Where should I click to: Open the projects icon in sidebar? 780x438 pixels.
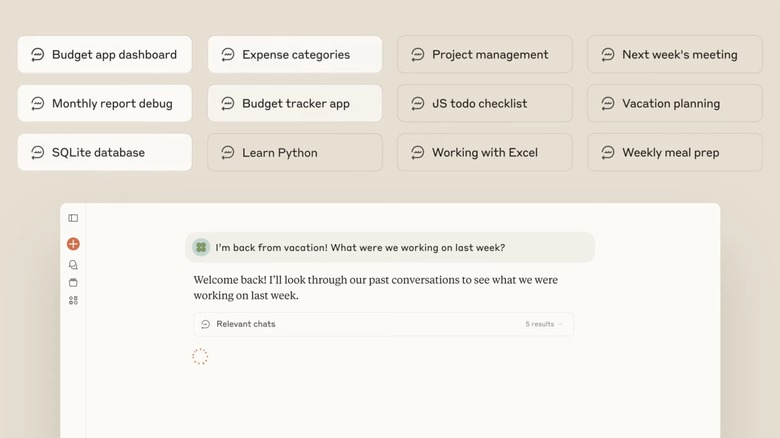tap(73, 283)
